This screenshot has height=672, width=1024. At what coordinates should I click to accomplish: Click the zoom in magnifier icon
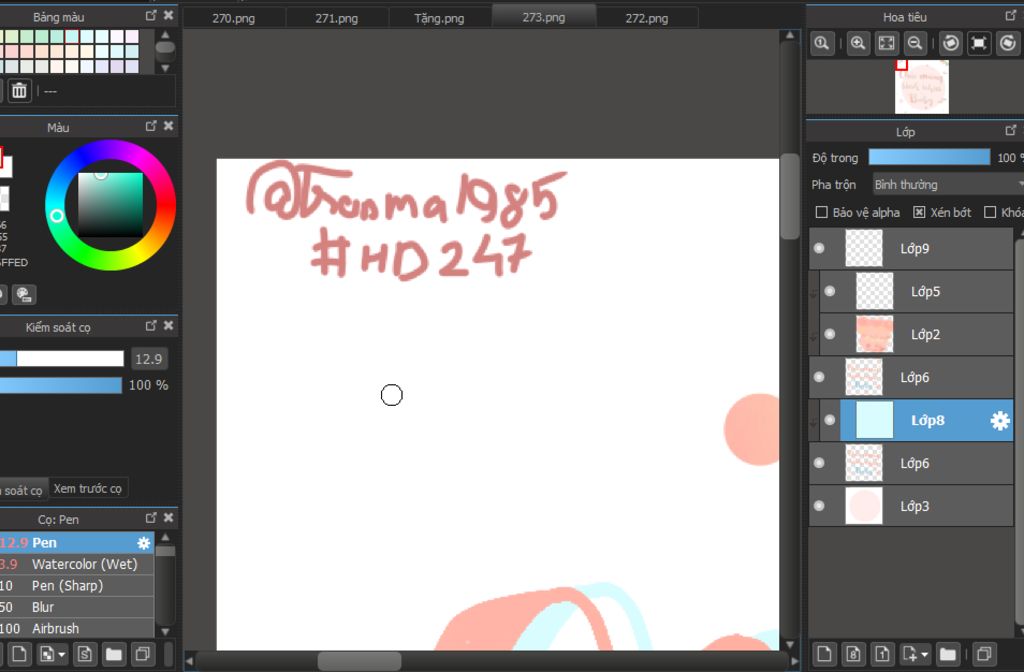coord(858,44)
